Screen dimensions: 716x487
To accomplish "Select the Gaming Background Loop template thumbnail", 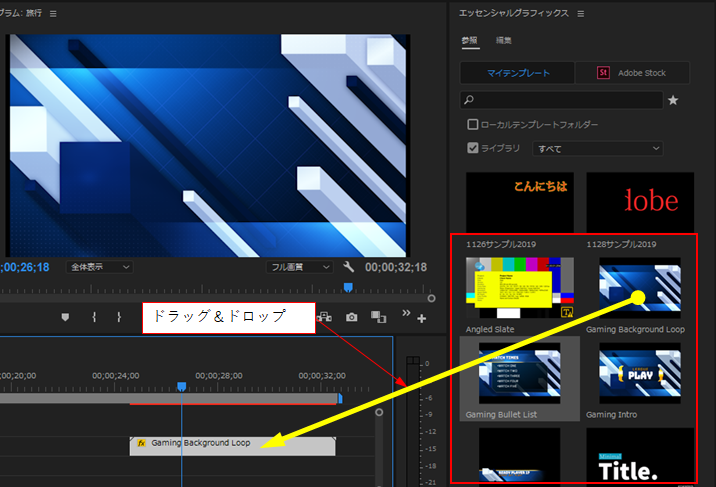I will [x=640, y=288].
